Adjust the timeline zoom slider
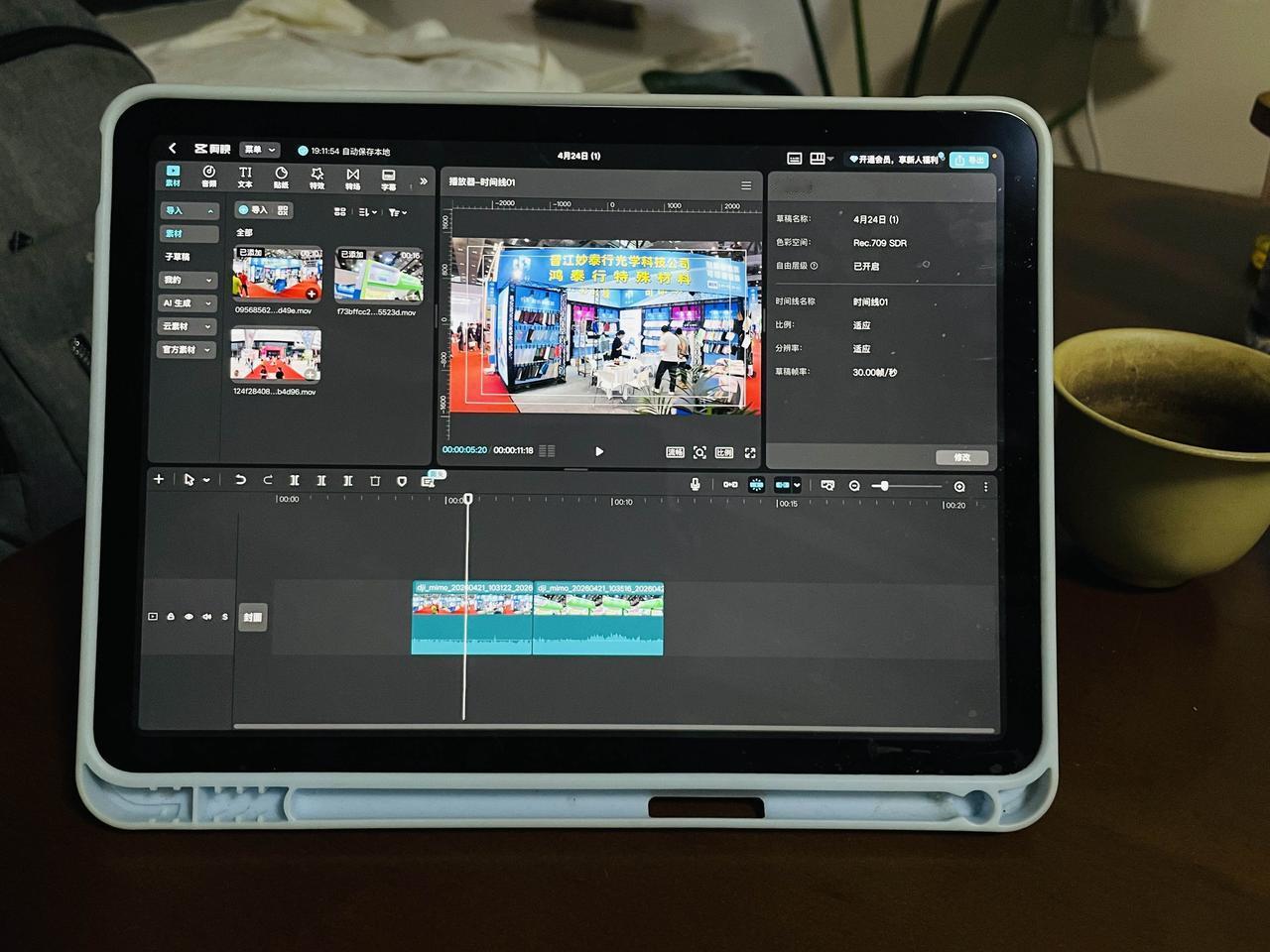This screenshot has height=952, width=1270. coord(907,486)
